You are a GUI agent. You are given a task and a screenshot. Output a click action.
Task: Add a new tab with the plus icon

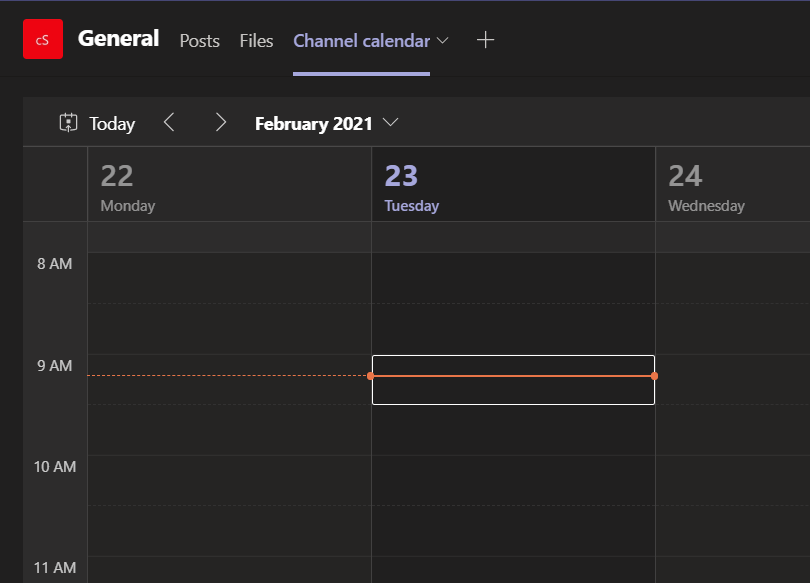(485, 40)
